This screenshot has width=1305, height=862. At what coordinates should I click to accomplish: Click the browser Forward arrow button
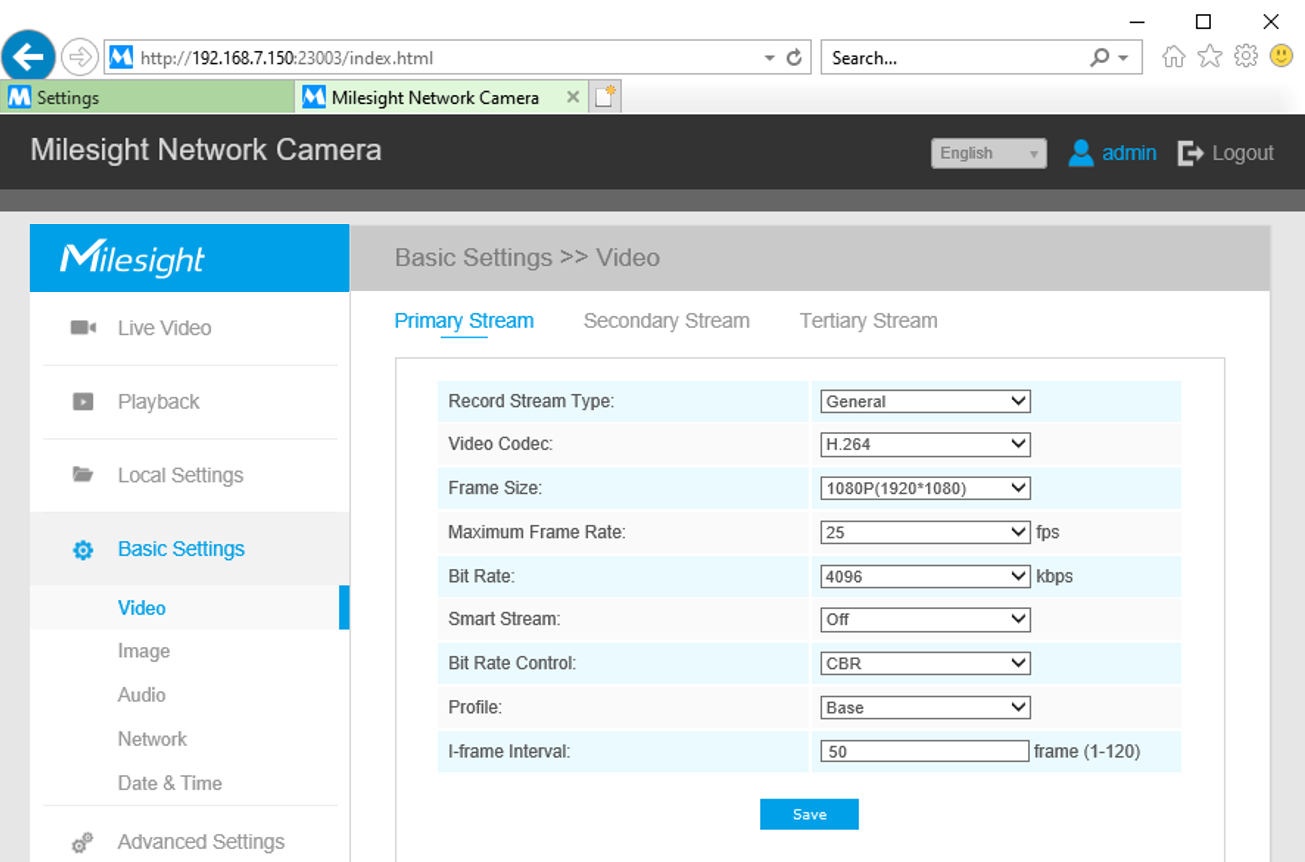point(79,57)
